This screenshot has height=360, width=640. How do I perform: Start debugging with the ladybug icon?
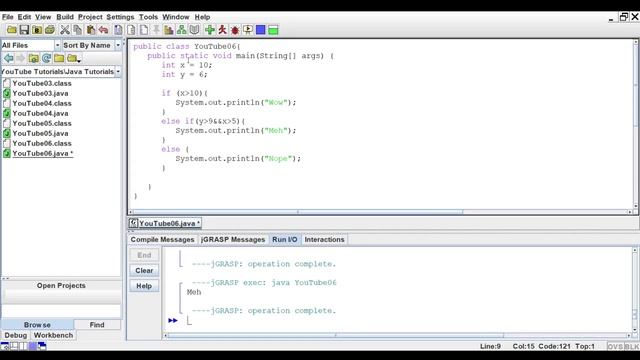[235, 30]
